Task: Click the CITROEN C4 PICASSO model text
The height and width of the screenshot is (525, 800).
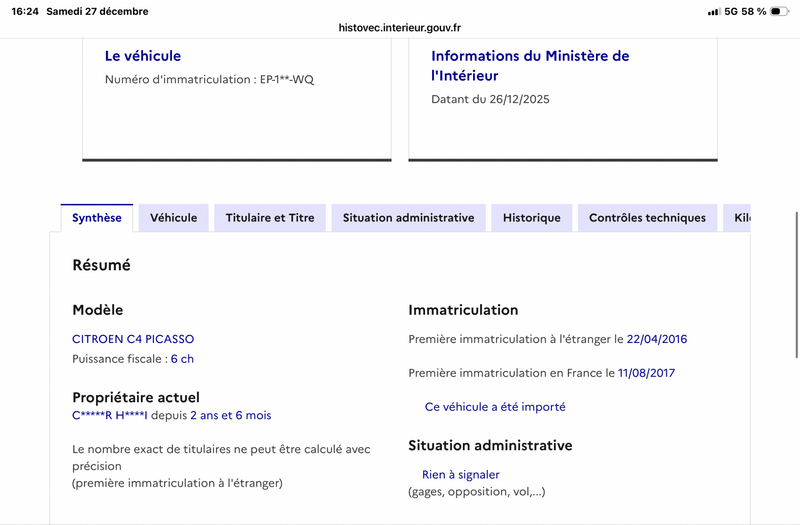Action: [x=133, y=339]
